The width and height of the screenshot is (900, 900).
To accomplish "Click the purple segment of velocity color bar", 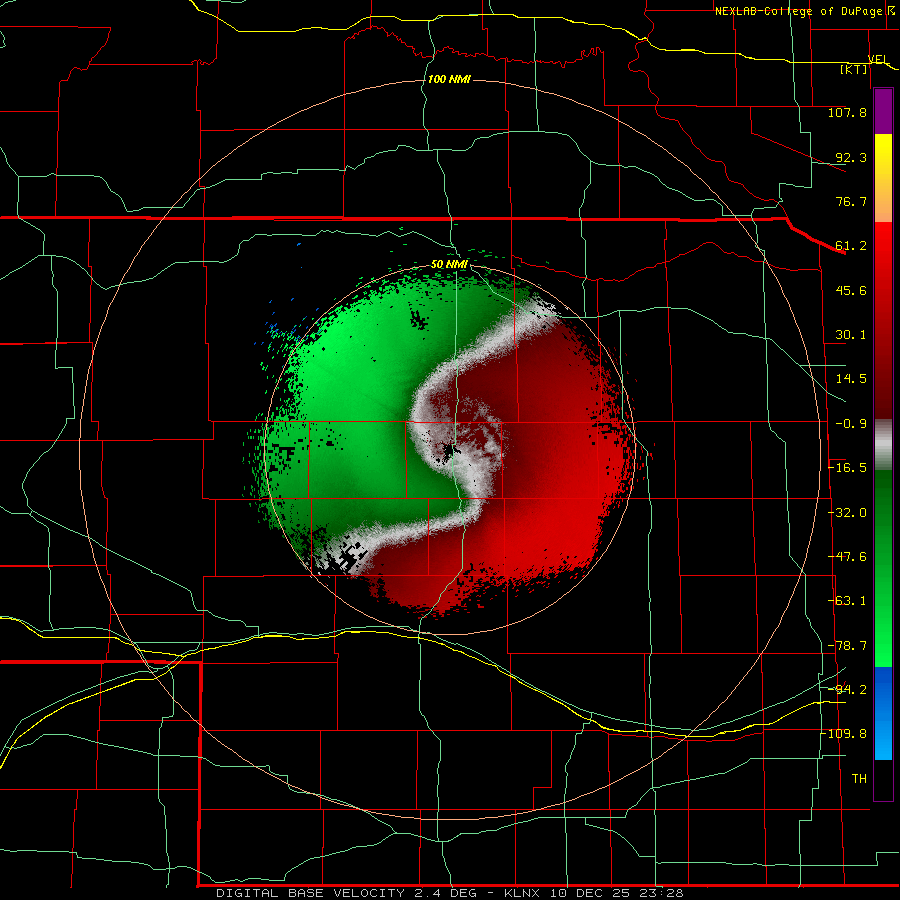I will 883,112.
